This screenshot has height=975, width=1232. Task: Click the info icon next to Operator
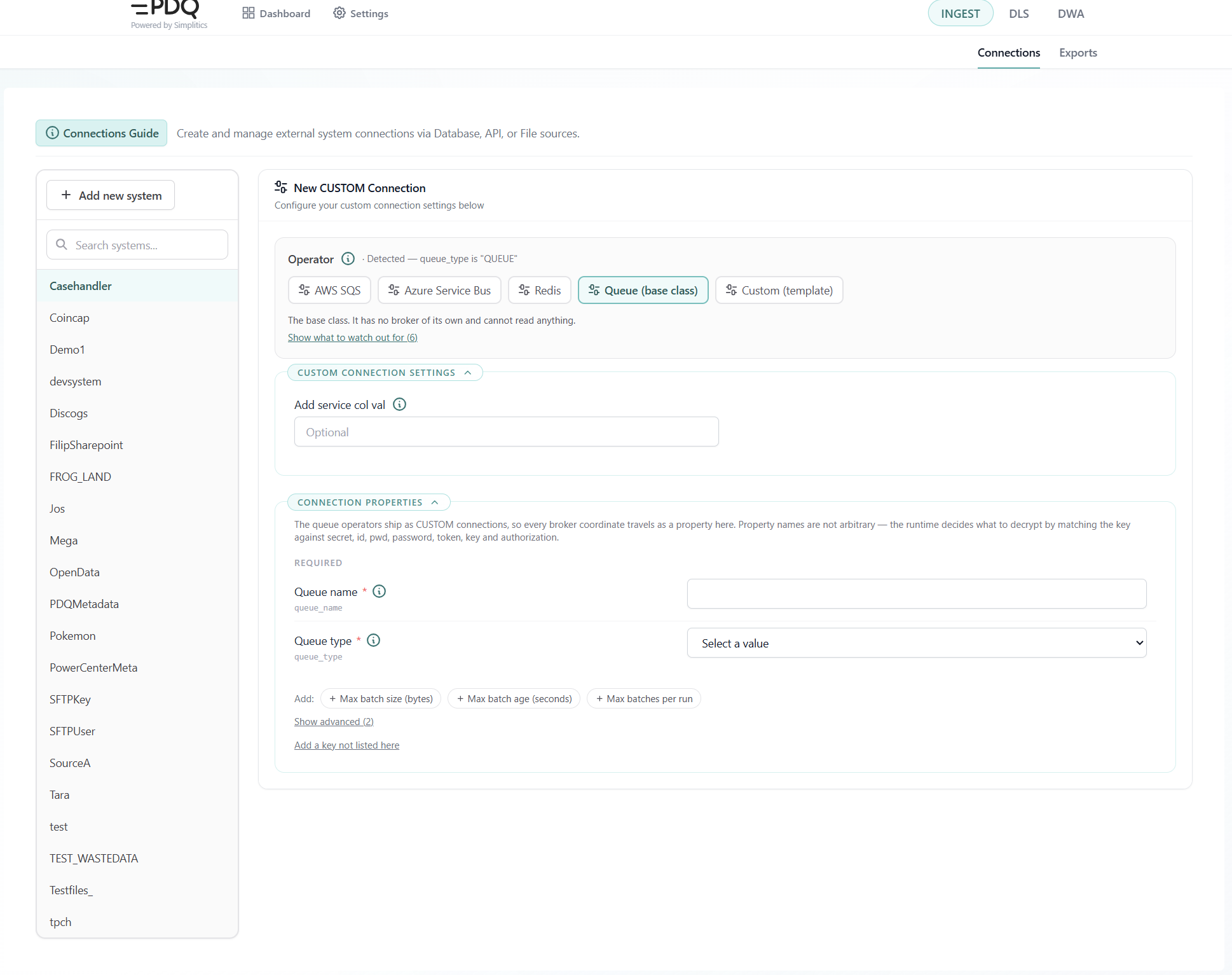348,259
